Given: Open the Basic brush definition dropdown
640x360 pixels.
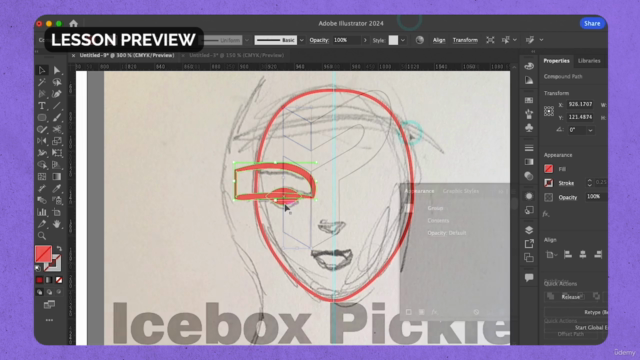Looking at the screenshot, I should (x=302, y=40).
